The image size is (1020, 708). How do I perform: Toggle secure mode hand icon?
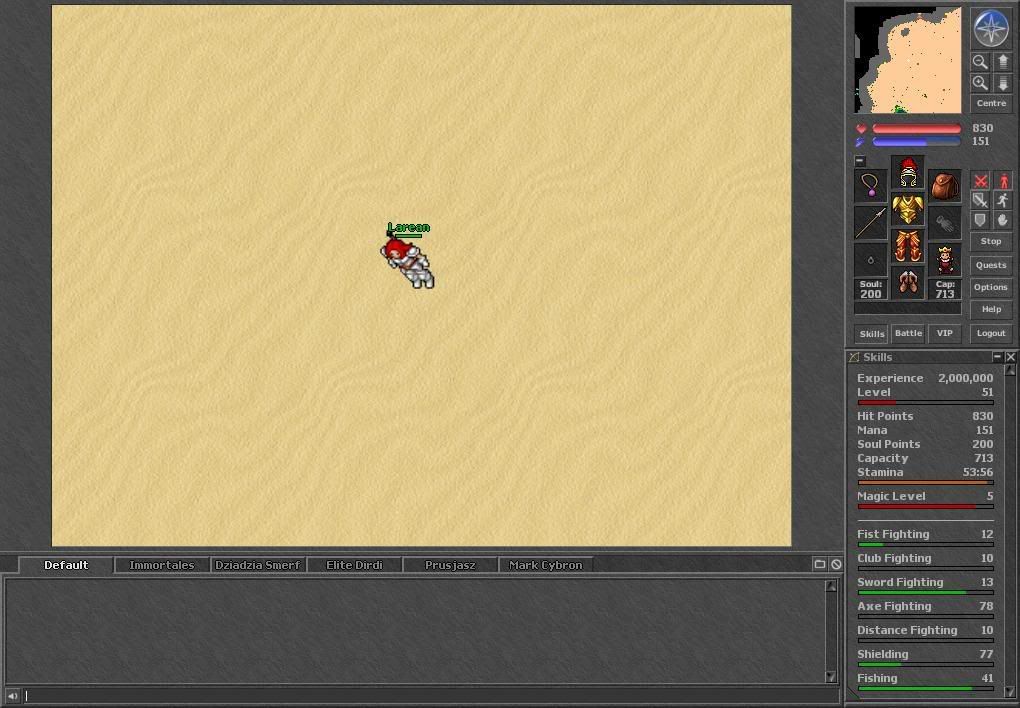(x=1003, y=219)
